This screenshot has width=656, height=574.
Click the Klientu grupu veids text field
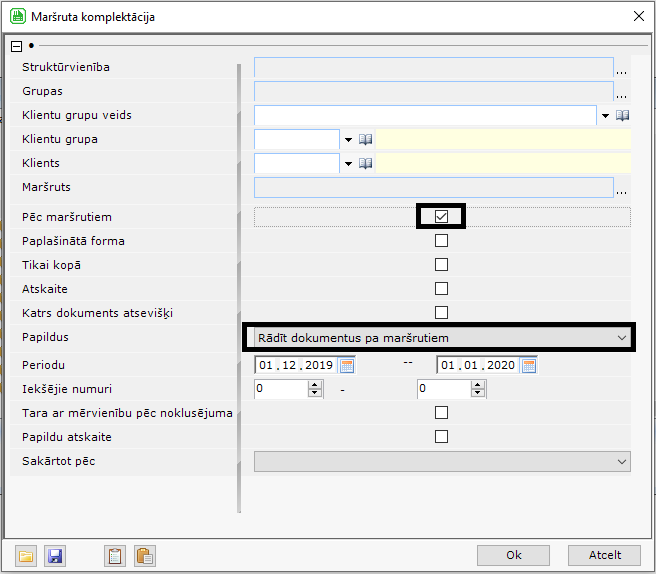click(x=425, y=115)
